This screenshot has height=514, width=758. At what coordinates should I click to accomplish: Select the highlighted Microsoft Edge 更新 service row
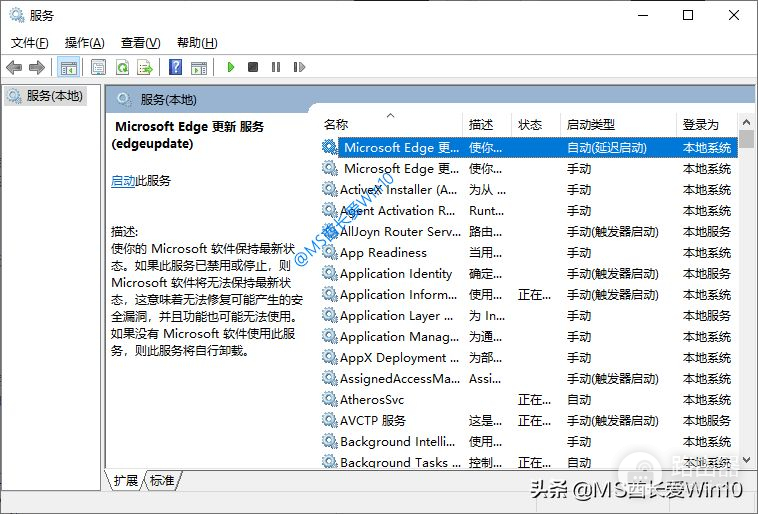point(529,147)
